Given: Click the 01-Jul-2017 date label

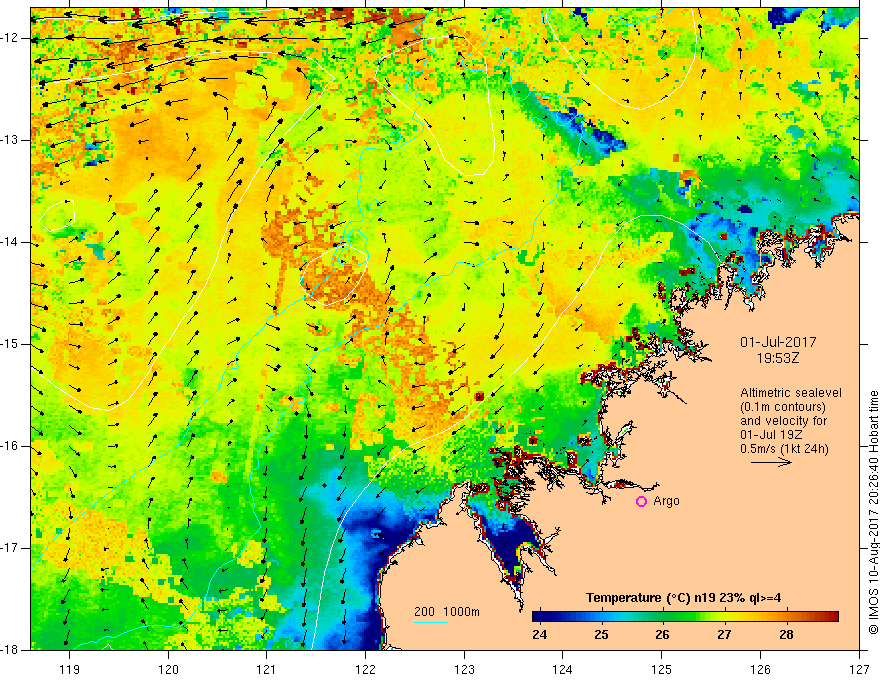Looking at the screenshot, I should pyautogui.click(x=778, y=342).
